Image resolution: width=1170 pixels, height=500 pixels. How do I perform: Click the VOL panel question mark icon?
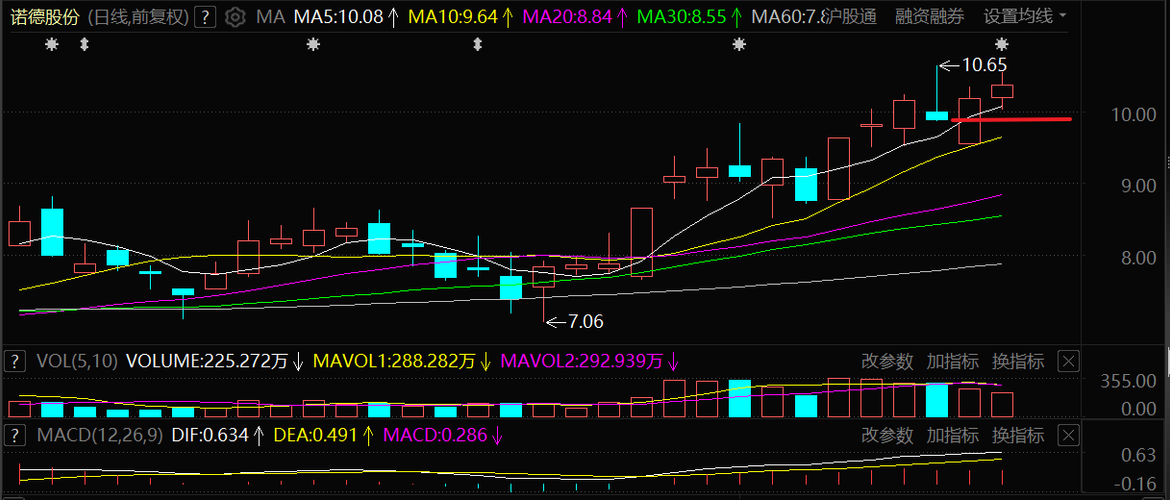(x=14, y=362)
